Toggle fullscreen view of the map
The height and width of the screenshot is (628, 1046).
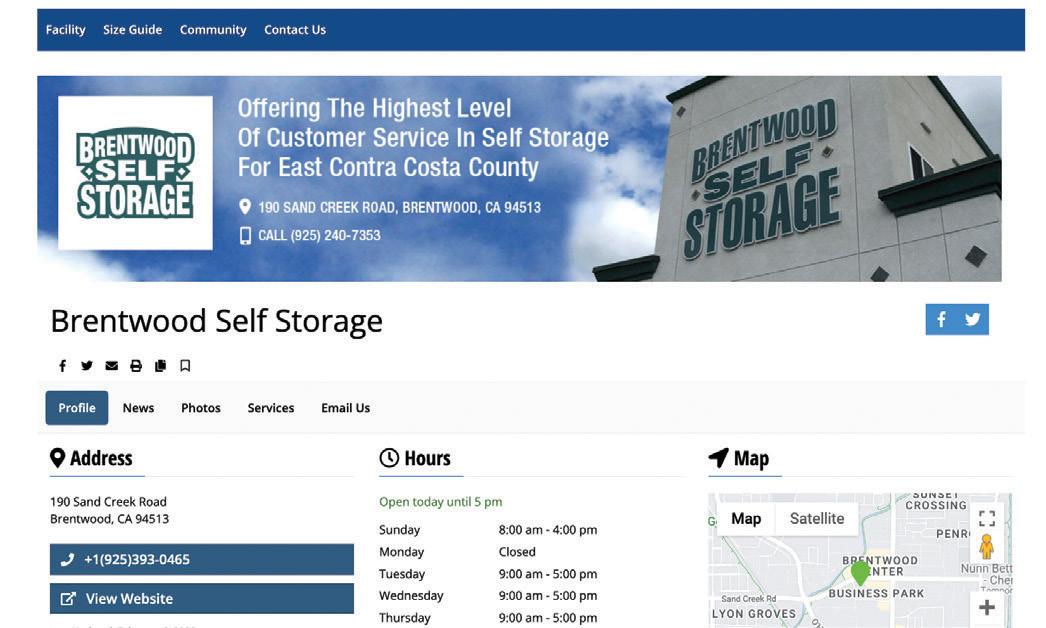(987, 518)
